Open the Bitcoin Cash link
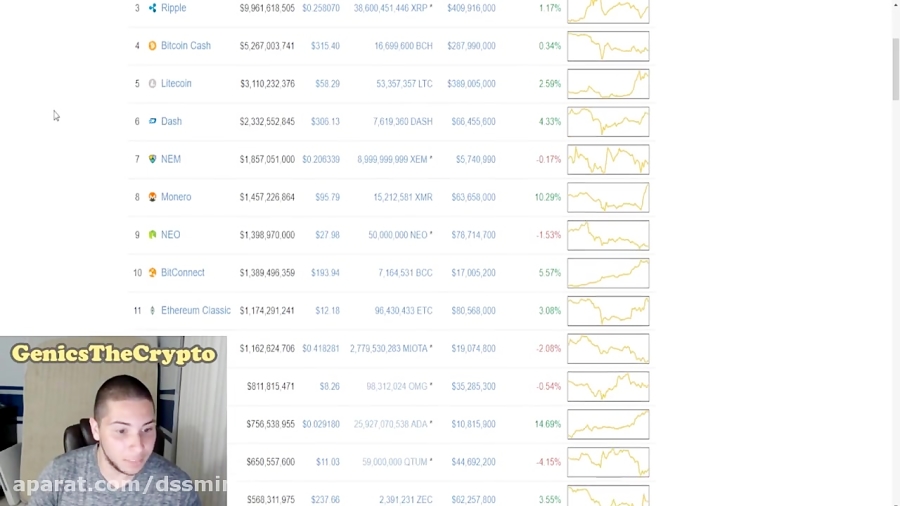Image resolution: width=900 pixels, height=506 pixels. (185, 46)
